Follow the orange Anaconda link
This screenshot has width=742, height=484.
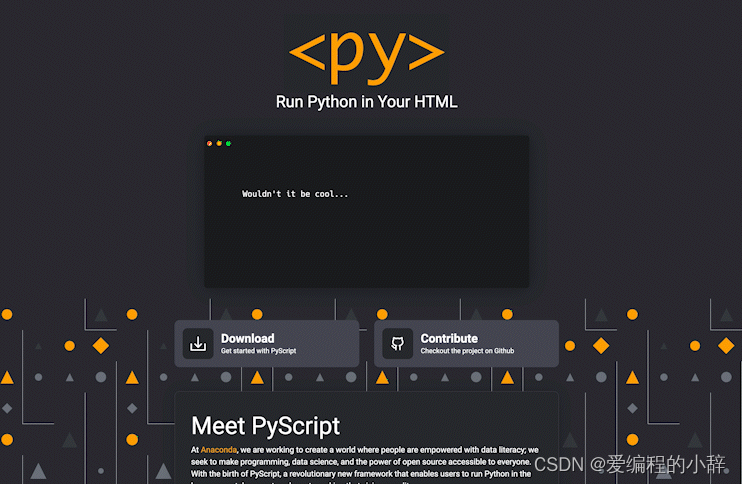pyautogui.click(x=219, y=449)
